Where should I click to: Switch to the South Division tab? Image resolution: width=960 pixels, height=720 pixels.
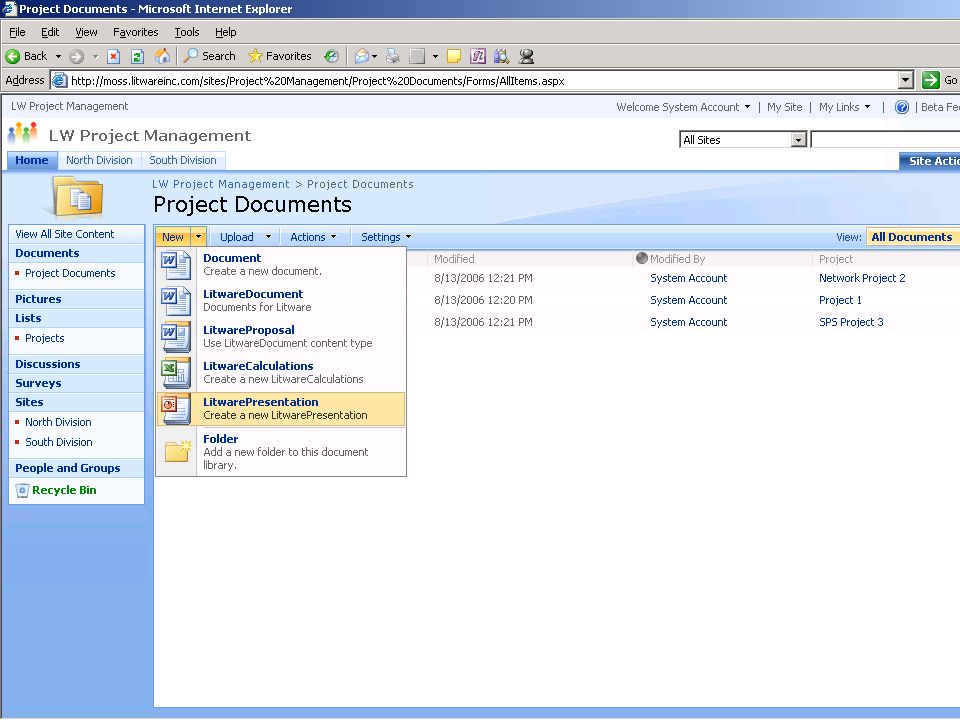point(183,160)
